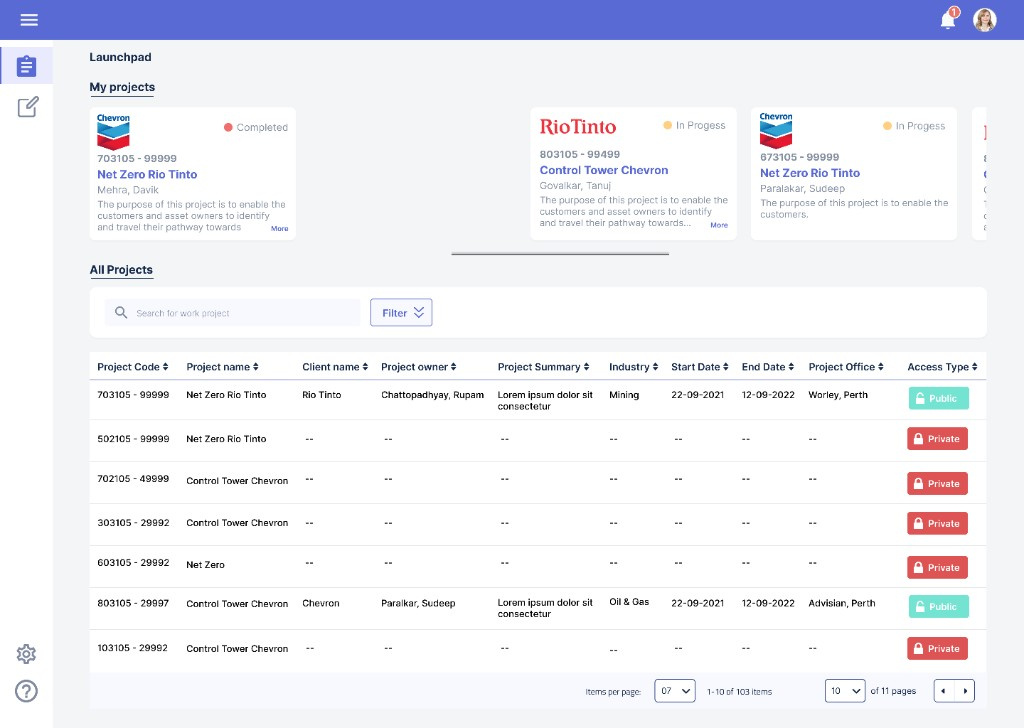Focus the Search for work project field
Image resolution: width=1024 pixels, height=728 pixels.
click(232, 313)
